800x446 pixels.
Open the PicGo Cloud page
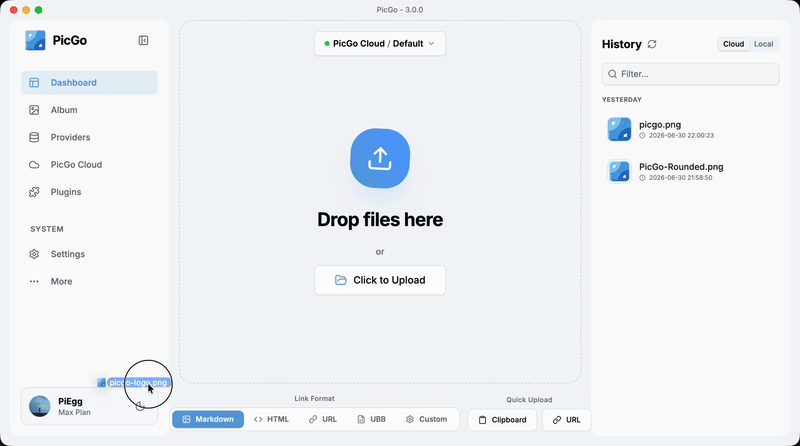89,164
